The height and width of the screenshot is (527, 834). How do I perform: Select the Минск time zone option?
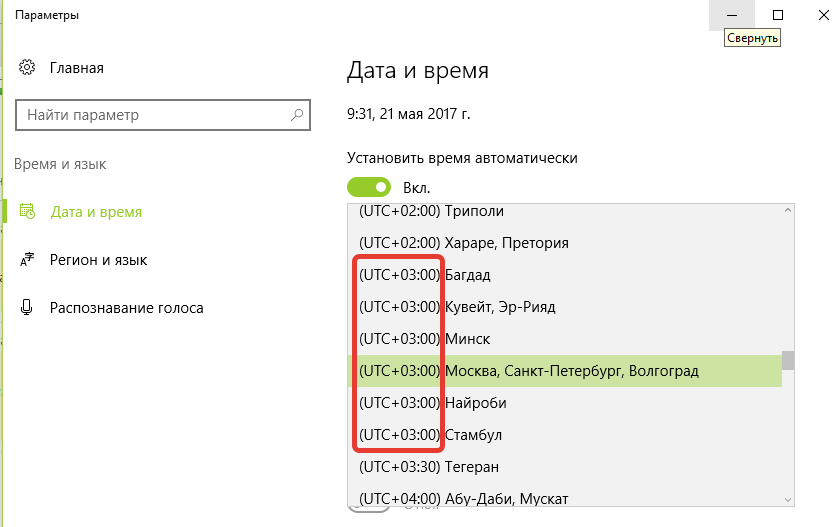467,339
